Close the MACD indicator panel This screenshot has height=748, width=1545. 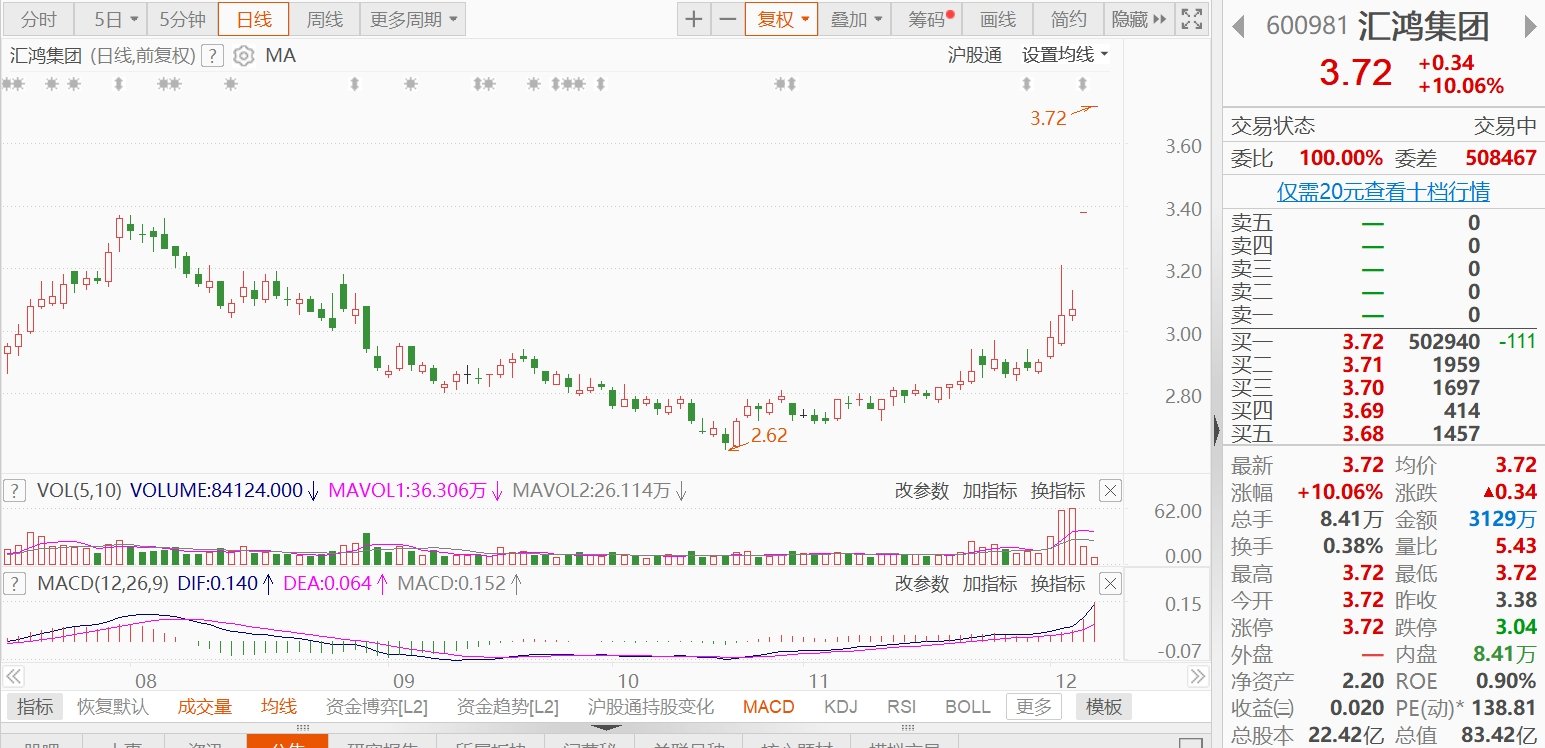pos(1110,583)
